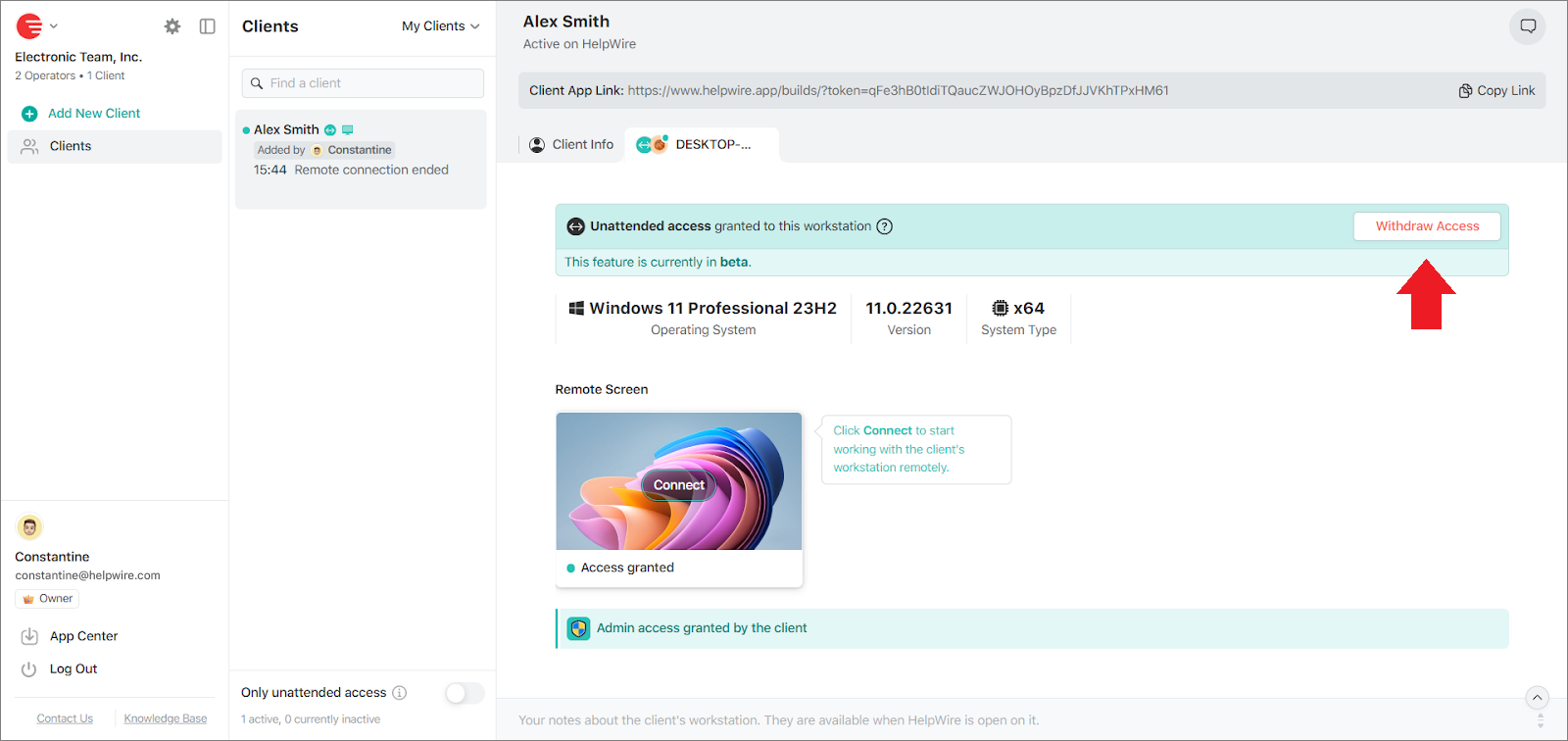
Task: Click the HelpWire red logo
Action: [x=29, y=26]
